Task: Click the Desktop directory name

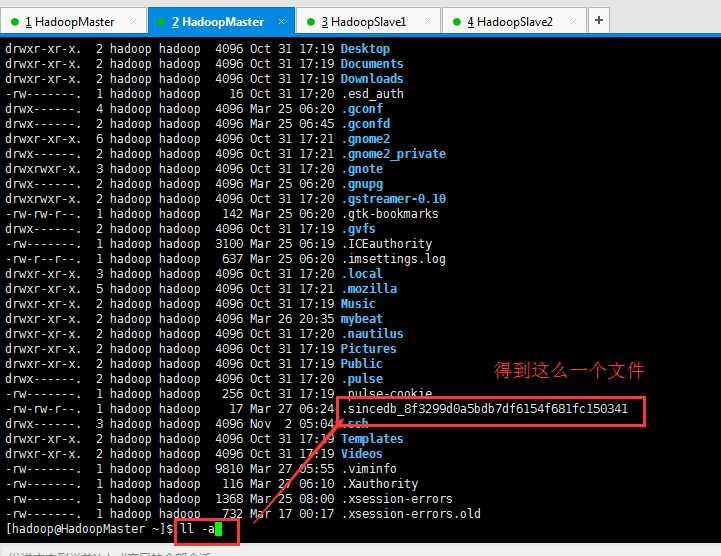Action: coord(365,49)
